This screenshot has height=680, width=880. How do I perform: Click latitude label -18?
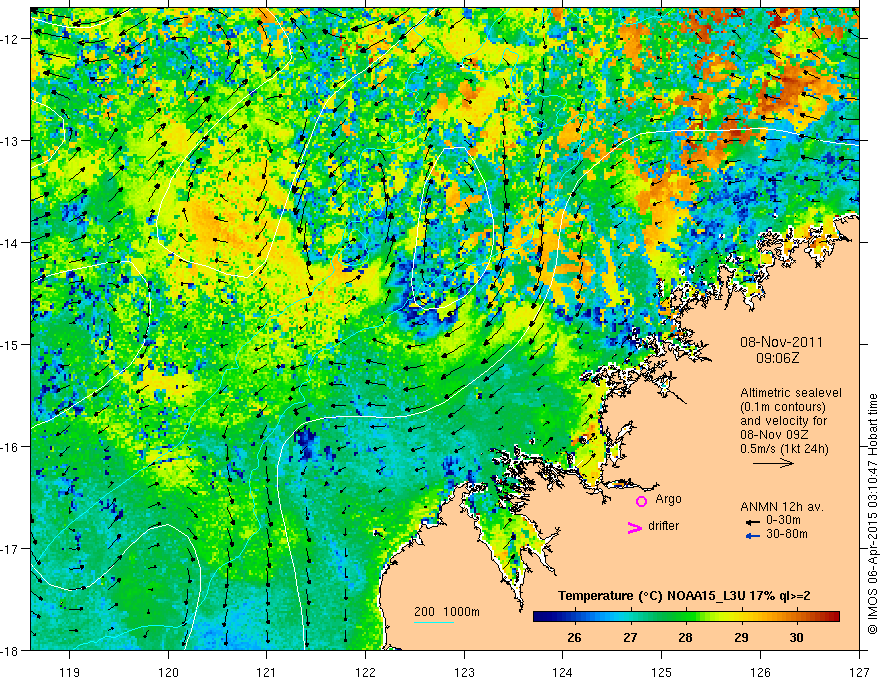point(11,650)
